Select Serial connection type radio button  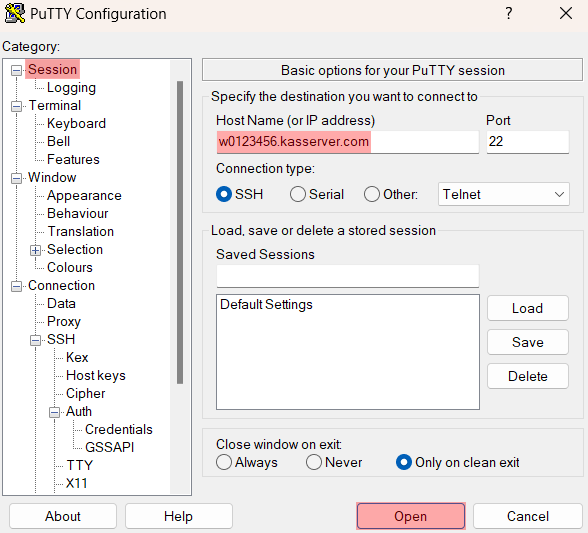point(298,194)
